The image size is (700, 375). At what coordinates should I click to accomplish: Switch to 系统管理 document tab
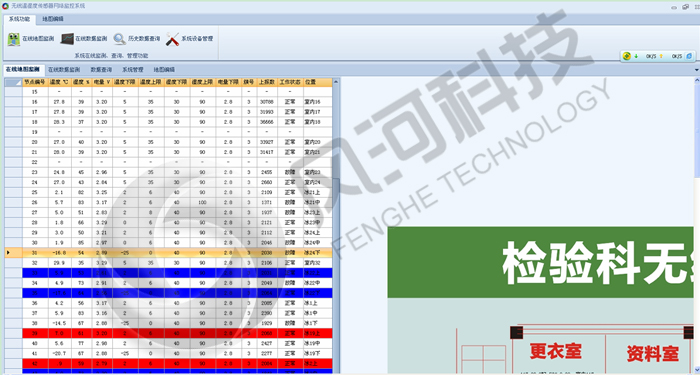tap(133, 70)
